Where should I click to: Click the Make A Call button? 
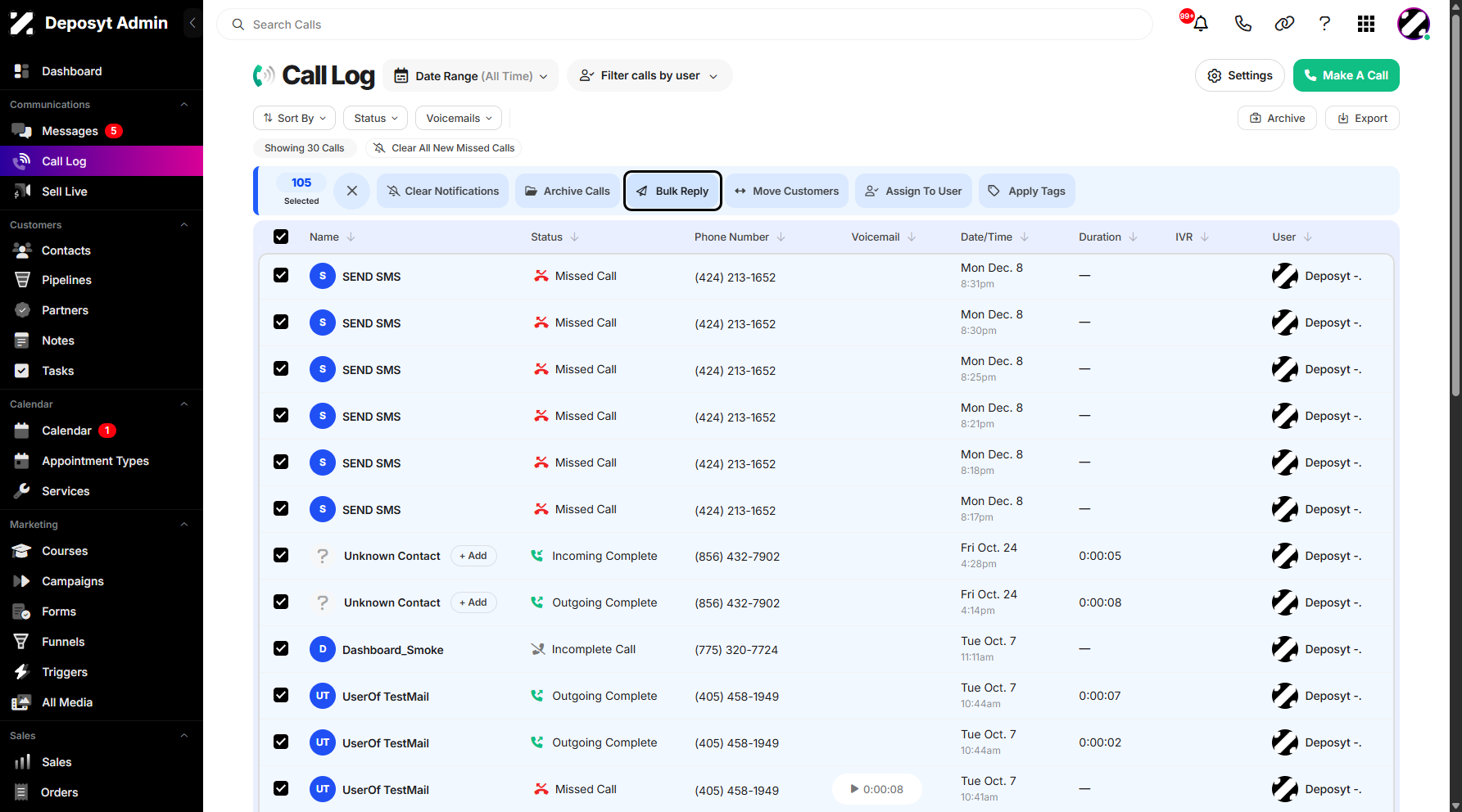[x=1347, y=75]
